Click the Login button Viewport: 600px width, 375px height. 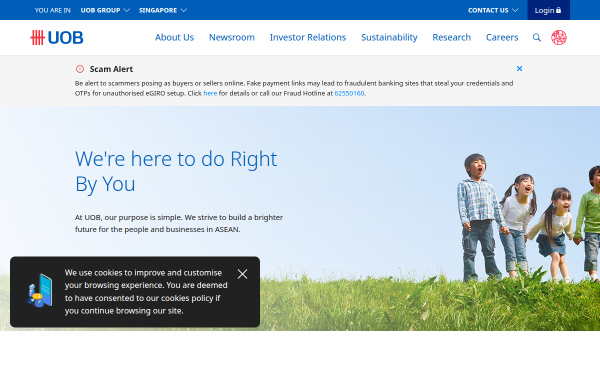point(548,10)
